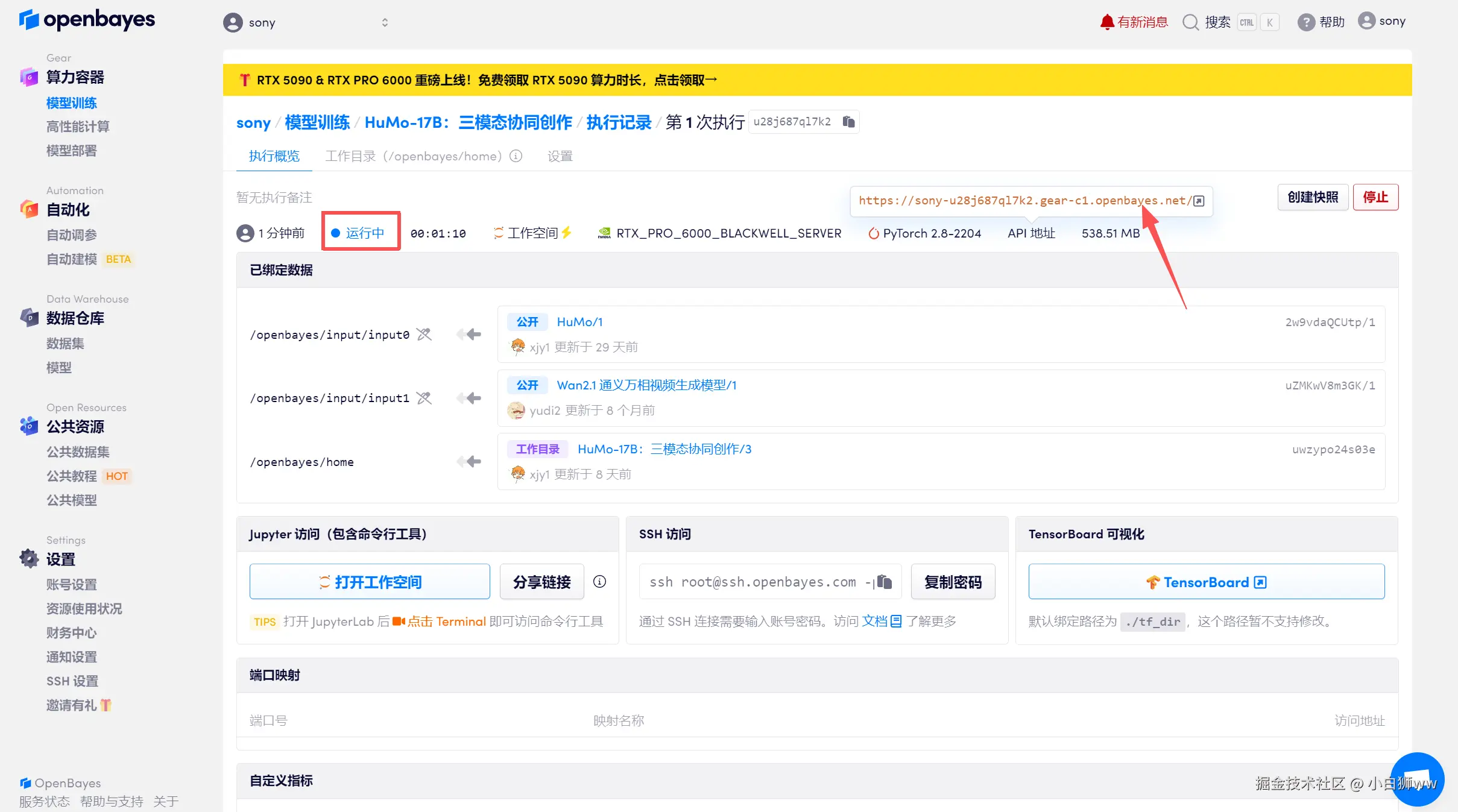Switch to the 设置 tab
The width and height of the screenshot is (1458, 812).
click(x=560, y=156)
